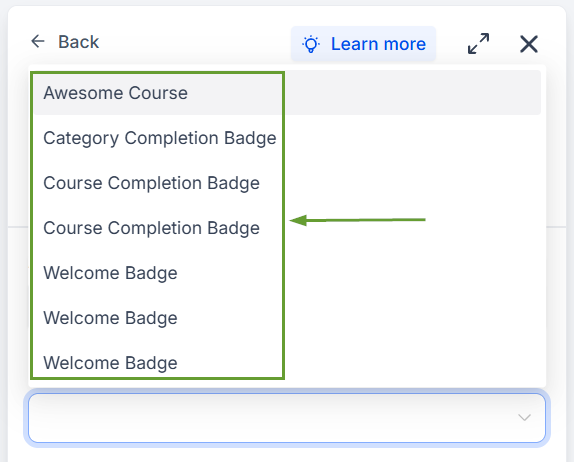Collapse the list with the dropdown chevron

coord(524,417)
